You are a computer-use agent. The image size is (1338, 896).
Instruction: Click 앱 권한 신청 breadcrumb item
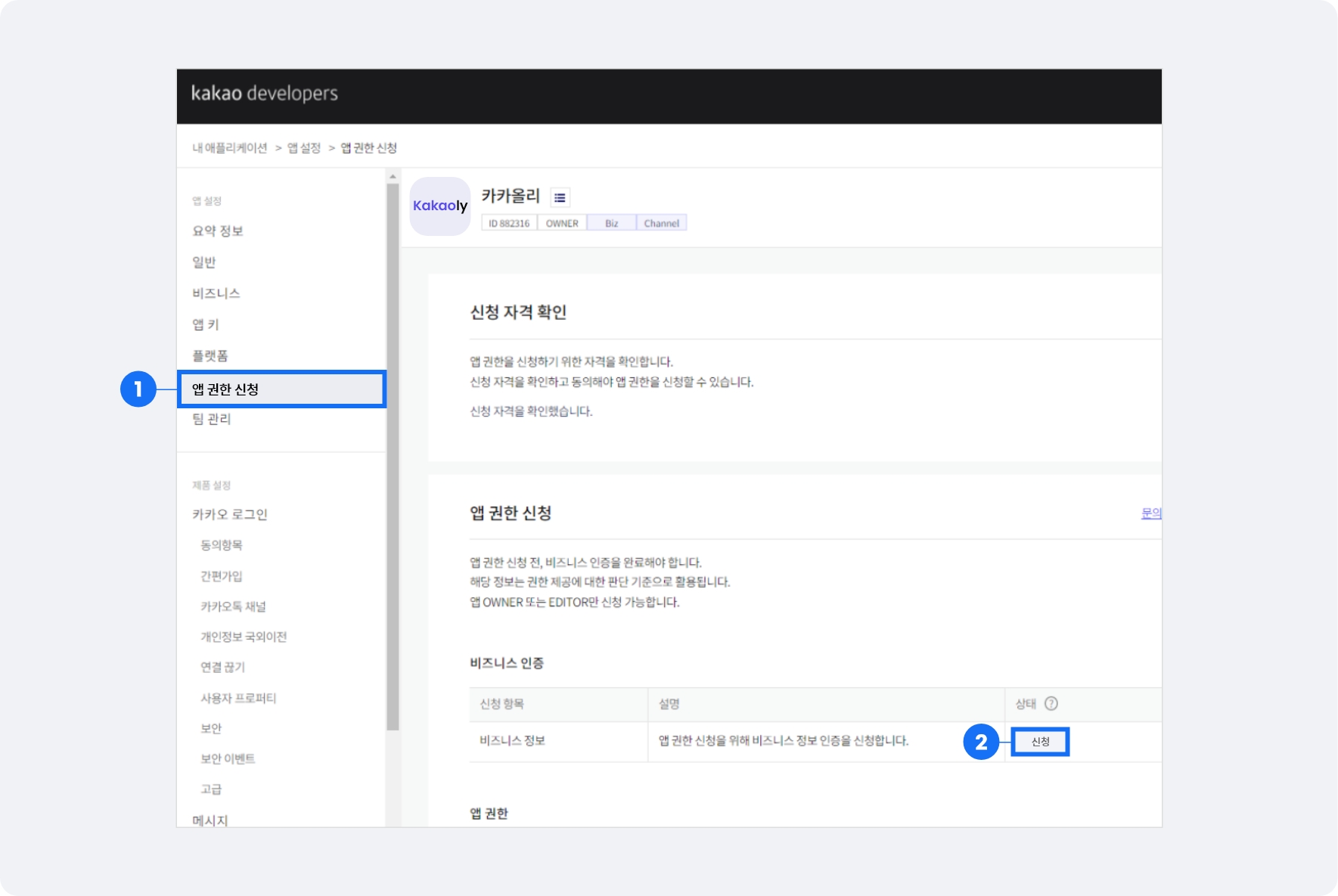pyautogui.click(x=368, y=148)
